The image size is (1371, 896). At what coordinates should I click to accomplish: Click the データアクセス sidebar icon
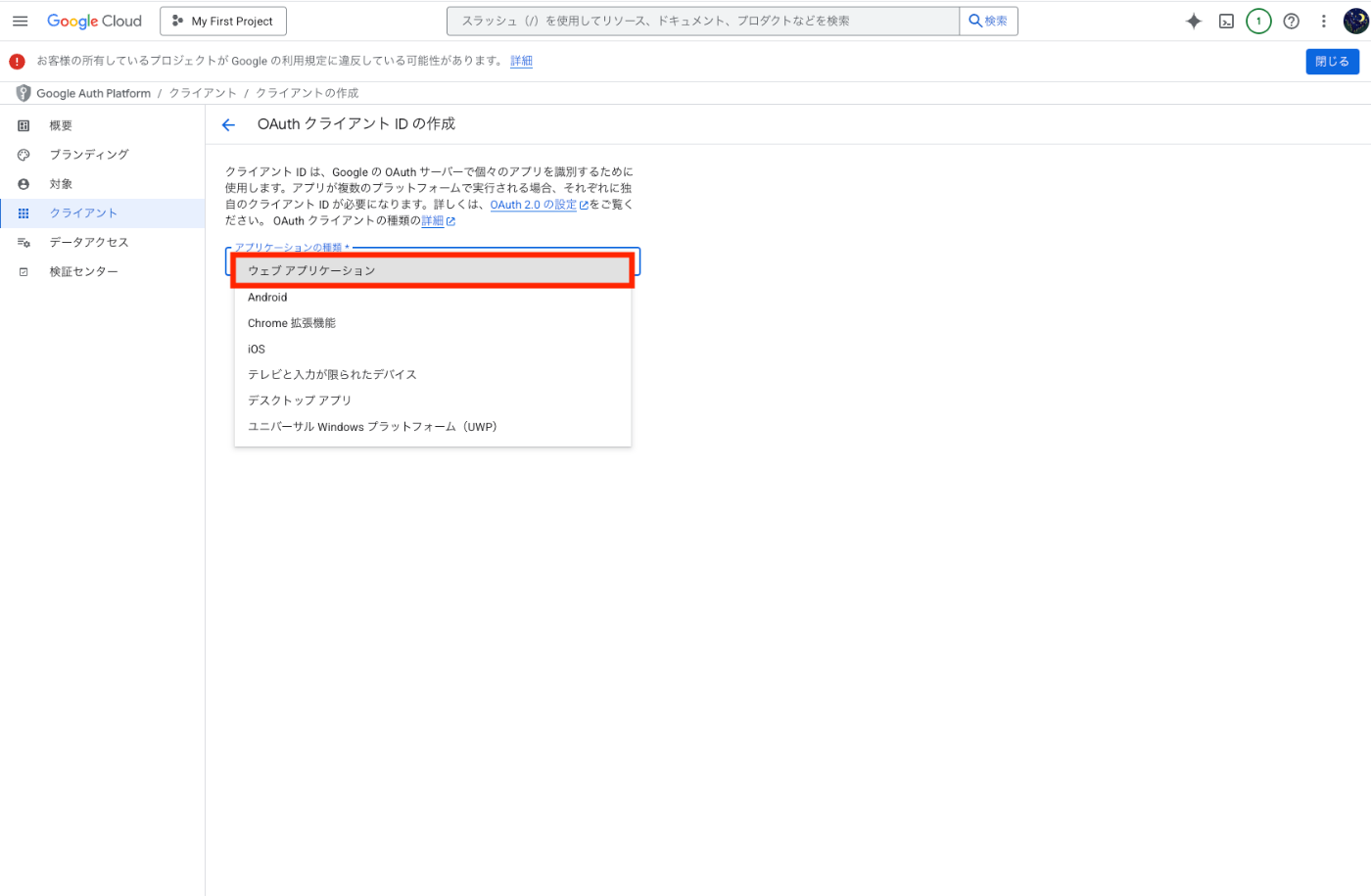24,242
